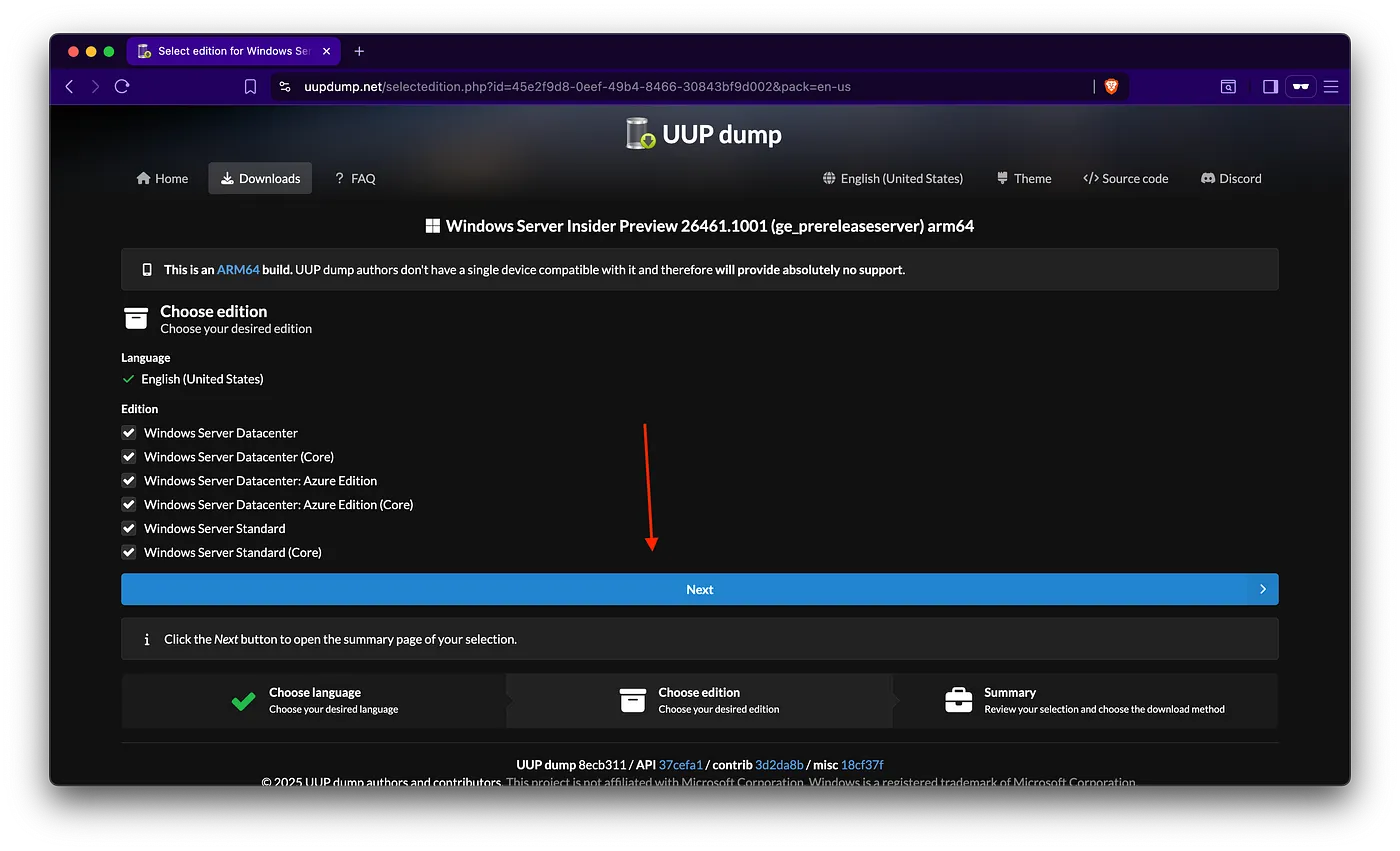Image resolution: width=1400 pixels, height=851 pixels.
Task: Toggle the browser sidebar panel icon
Action: 1270,87
